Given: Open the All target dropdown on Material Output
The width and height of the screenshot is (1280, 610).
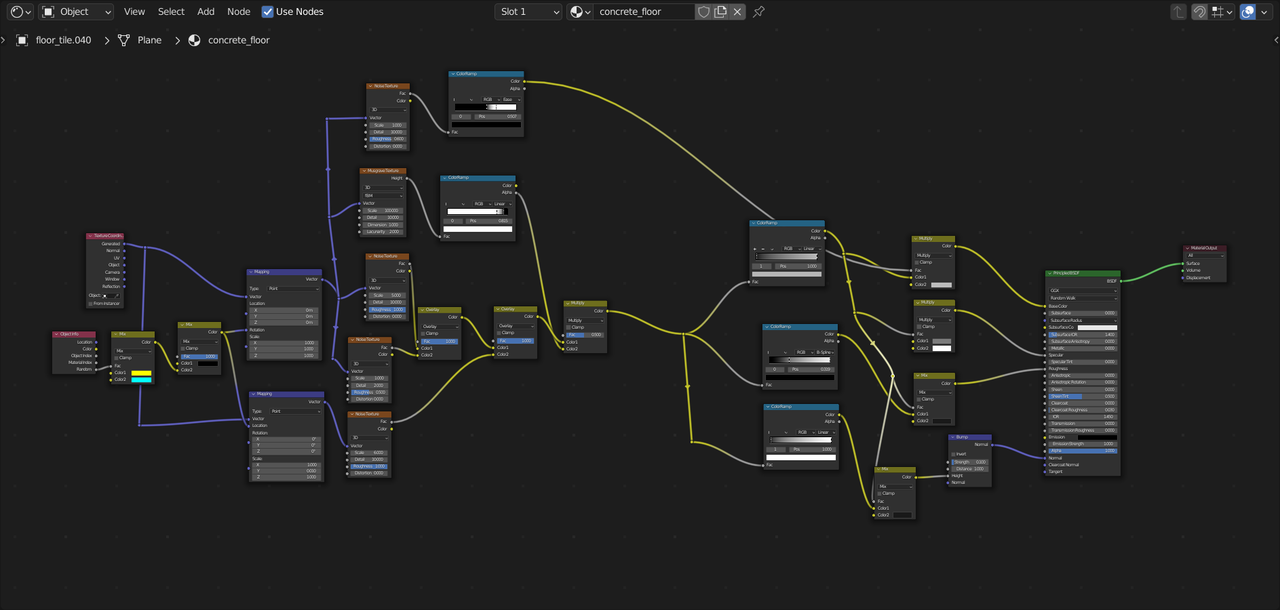Looking at the screenshot, I should [1204, 255].
